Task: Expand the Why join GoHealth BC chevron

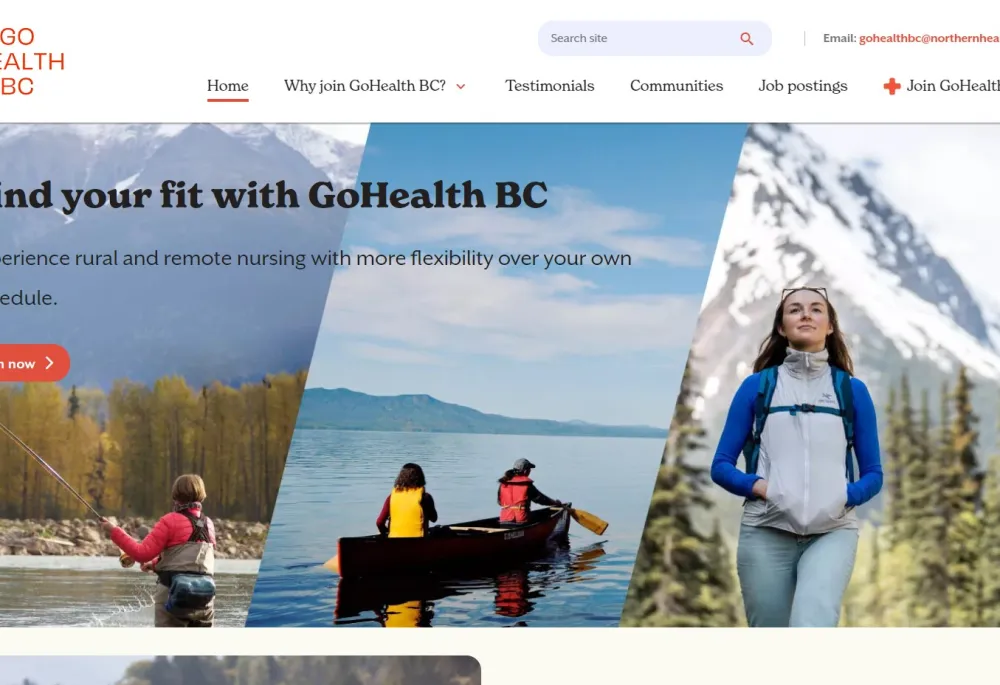Action: coord(460,87)
